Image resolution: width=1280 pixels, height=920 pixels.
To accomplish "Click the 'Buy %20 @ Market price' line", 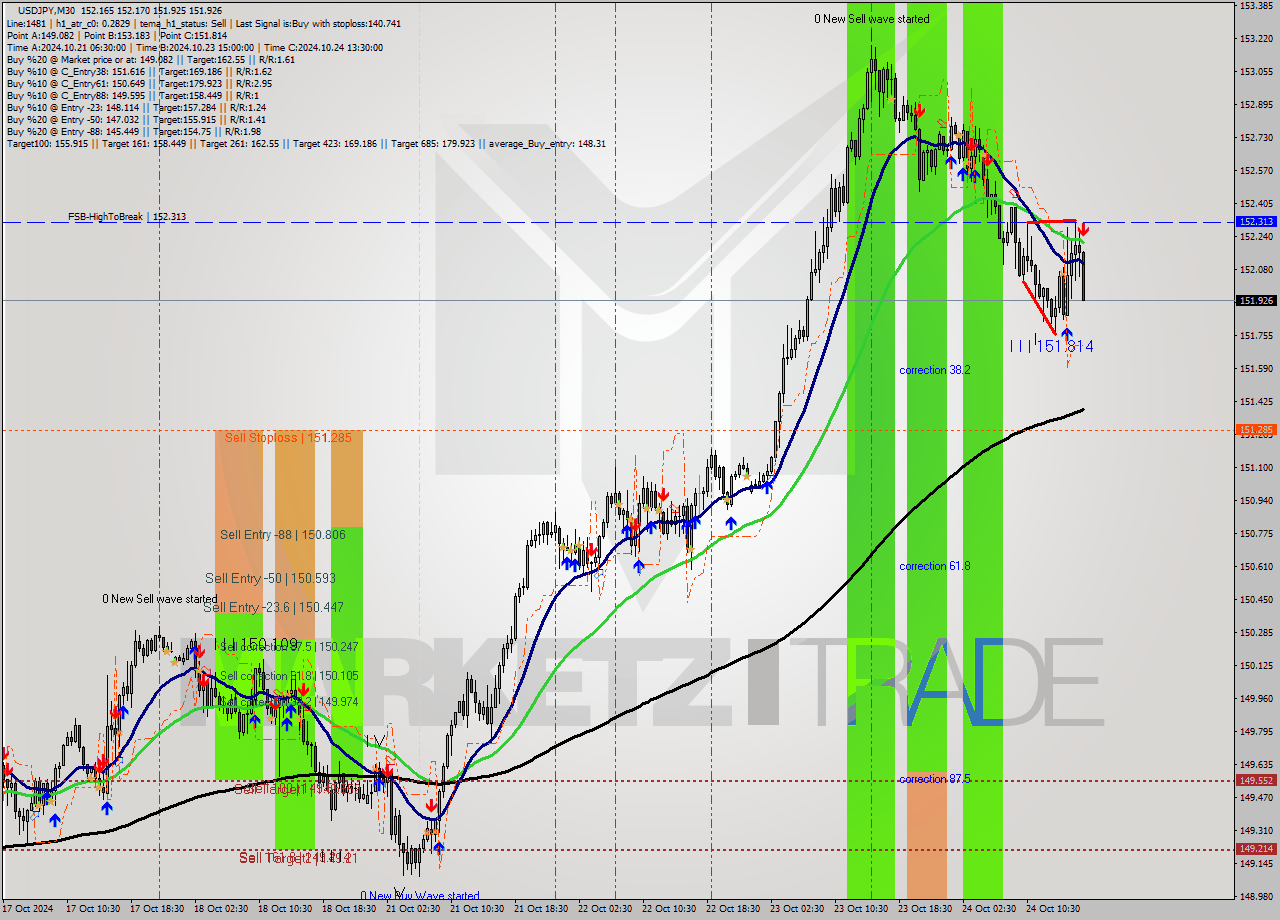I will (x=151, y=59).
